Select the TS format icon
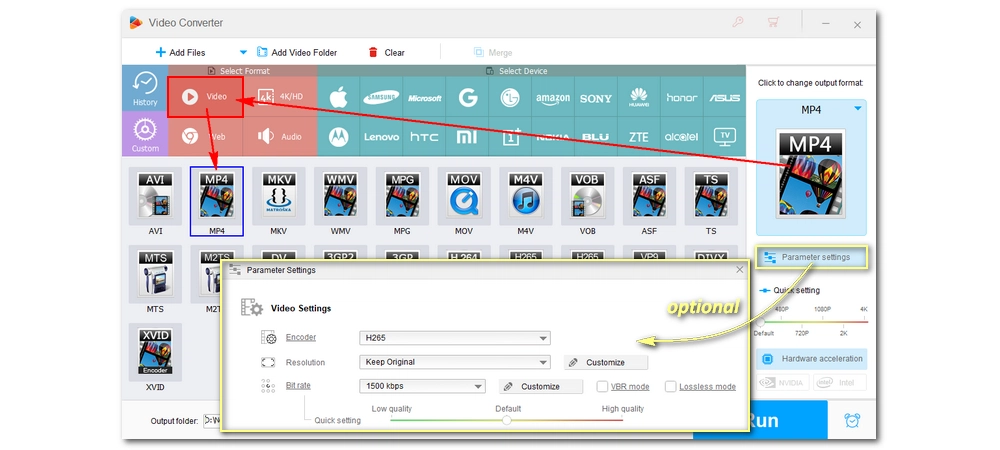The height and width of the screenshot is (450, 1000). pyautogui.click(x=711, y=196)
